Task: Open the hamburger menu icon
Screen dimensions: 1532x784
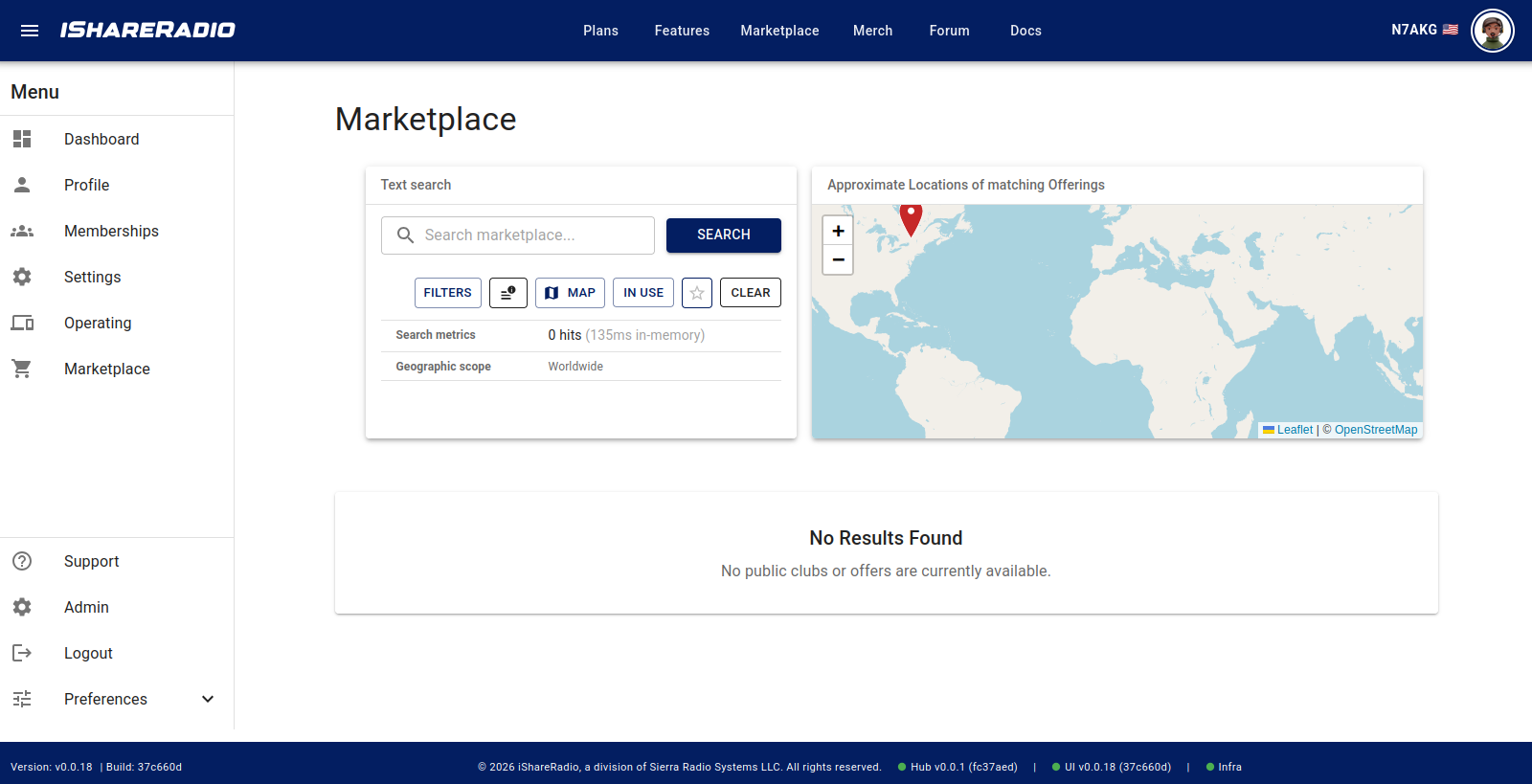Action: coord(30,31)
